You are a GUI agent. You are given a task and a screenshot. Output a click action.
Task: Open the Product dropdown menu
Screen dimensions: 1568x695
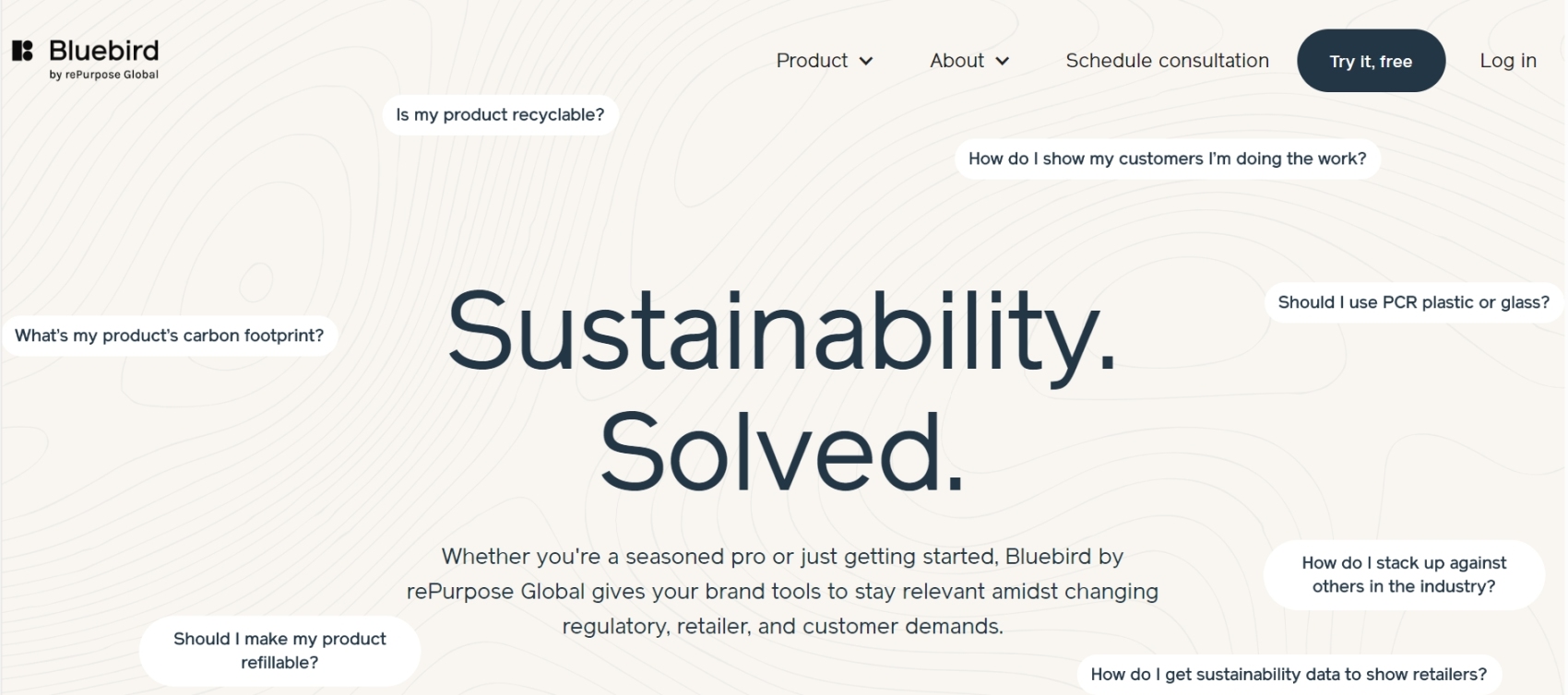(x=812, y=61)
